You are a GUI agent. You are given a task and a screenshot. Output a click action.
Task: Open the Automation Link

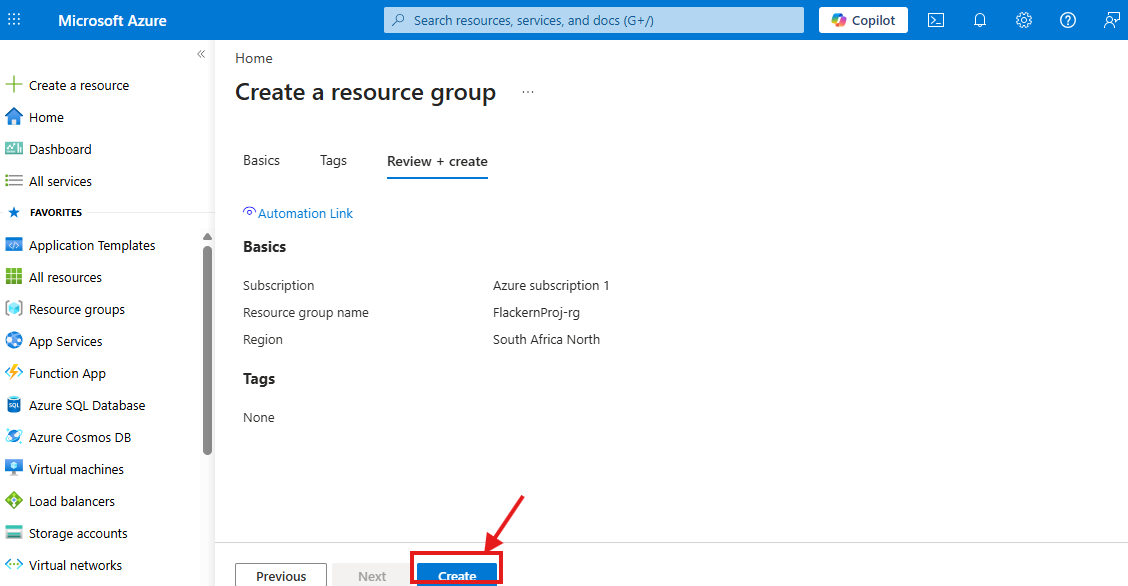pos(305,214)
